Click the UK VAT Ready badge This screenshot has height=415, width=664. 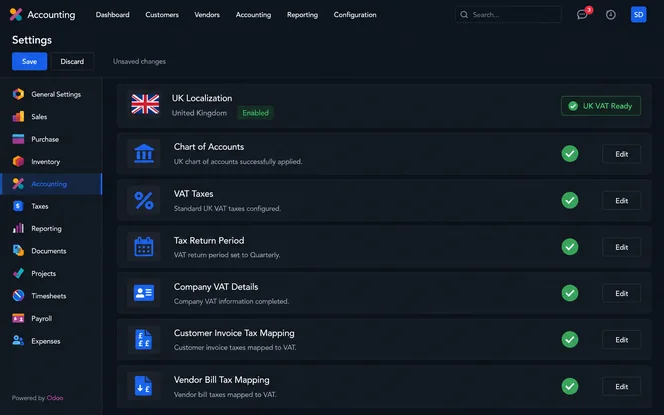600,106
